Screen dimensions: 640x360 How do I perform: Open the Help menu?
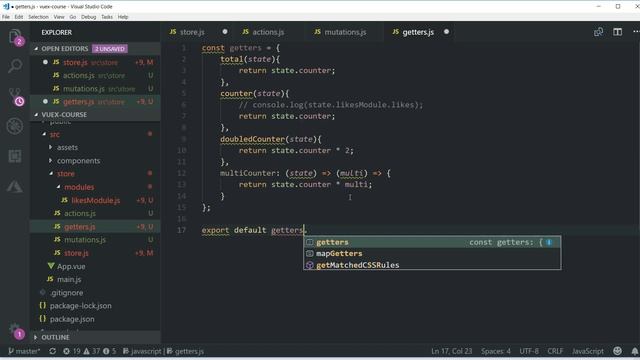coord(123,17)
